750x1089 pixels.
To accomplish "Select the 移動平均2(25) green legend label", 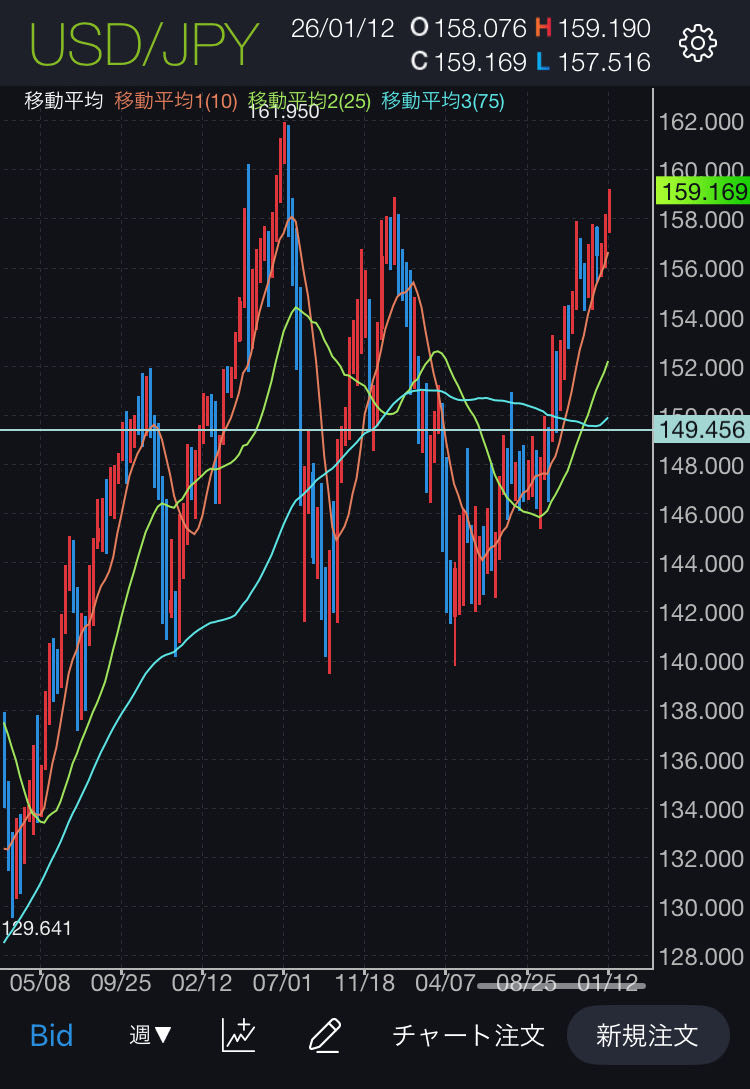I will [309, 100].
